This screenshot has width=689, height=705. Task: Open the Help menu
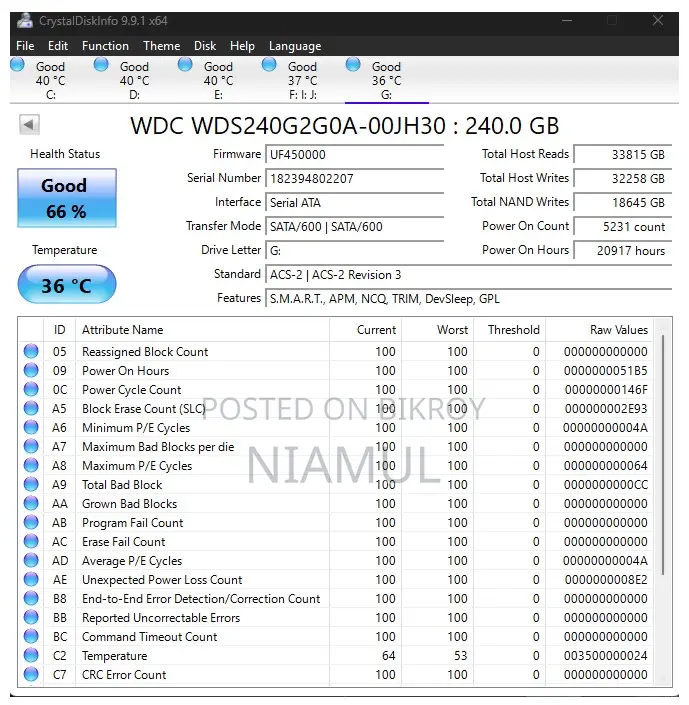[x=242, y=46]
